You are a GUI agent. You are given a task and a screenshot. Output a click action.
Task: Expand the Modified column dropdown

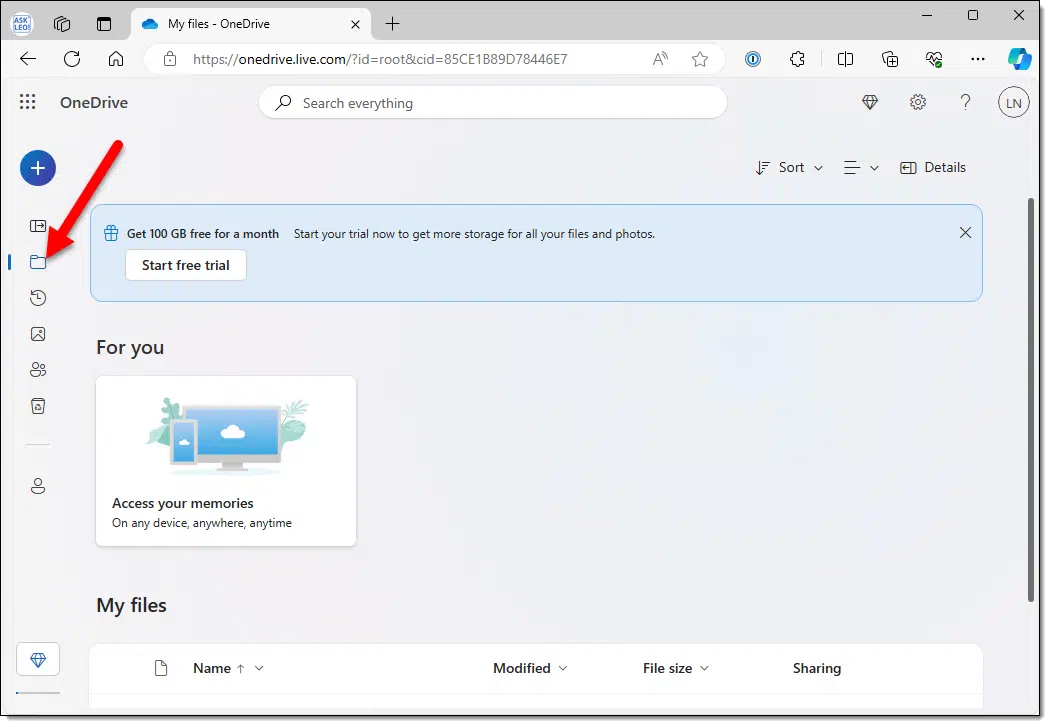pyautogui.click(x=562, y=668)
